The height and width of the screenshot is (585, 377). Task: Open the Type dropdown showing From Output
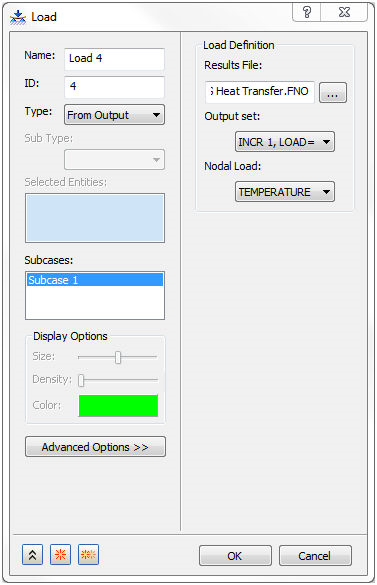click(114, 115)
